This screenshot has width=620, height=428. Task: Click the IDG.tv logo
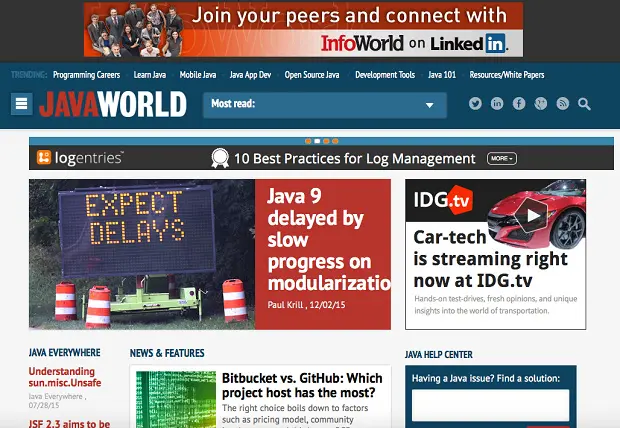(443, 200)
